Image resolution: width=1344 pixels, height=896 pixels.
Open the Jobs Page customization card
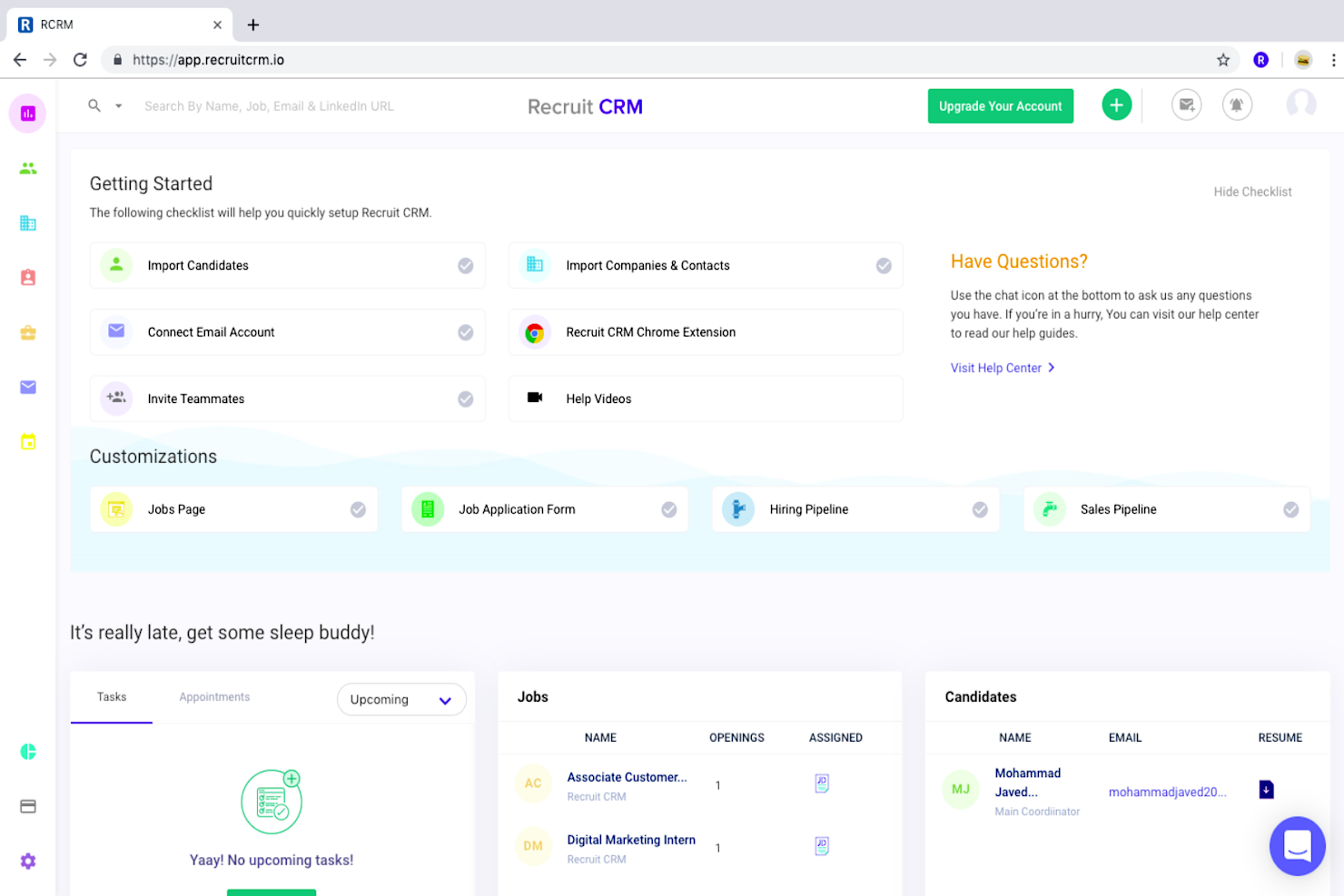(233, 510)
